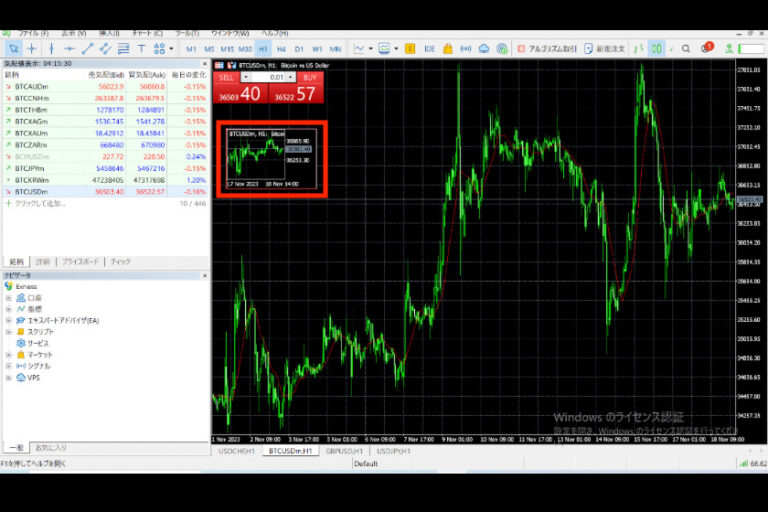Open the lot volume dropdown arrow

click(x=245, y=76)
